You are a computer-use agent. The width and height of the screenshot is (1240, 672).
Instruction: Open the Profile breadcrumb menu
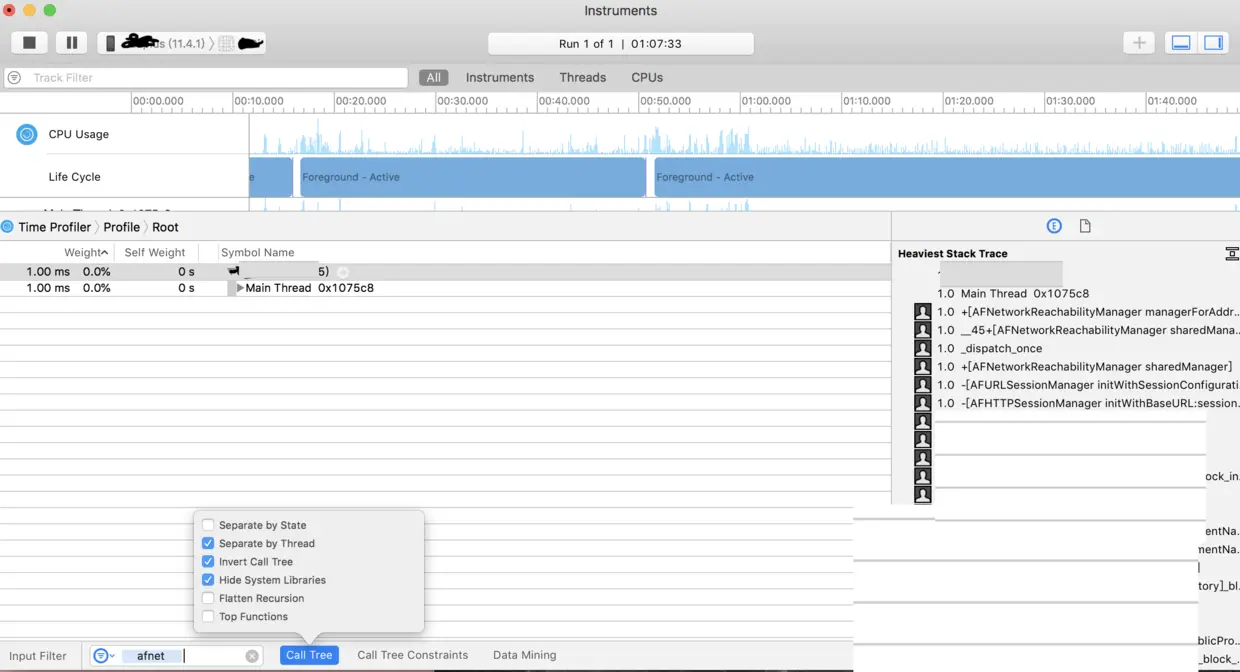(x=122, y=227)
